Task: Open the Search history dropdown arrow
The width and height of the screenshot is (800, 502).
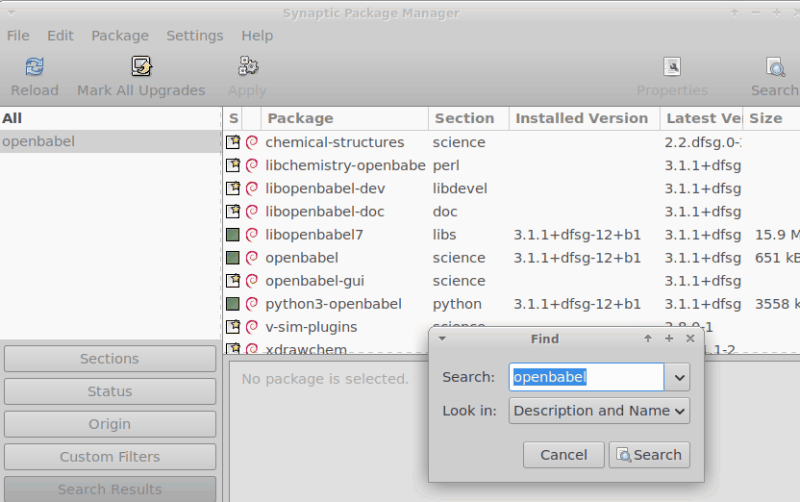Action: point(680,377)
